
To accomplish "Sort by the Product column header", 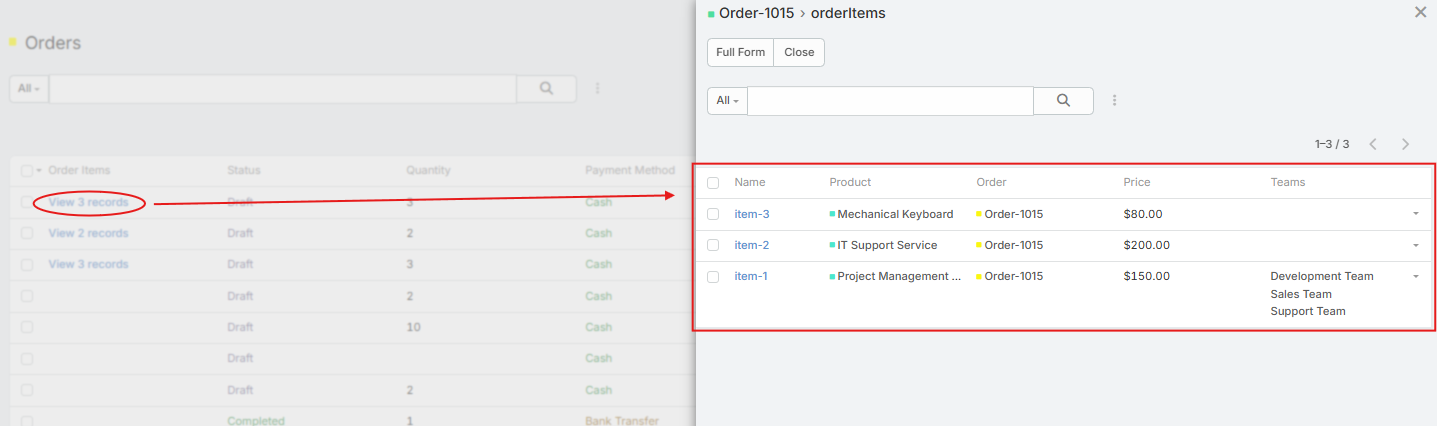I will (850, 182).
